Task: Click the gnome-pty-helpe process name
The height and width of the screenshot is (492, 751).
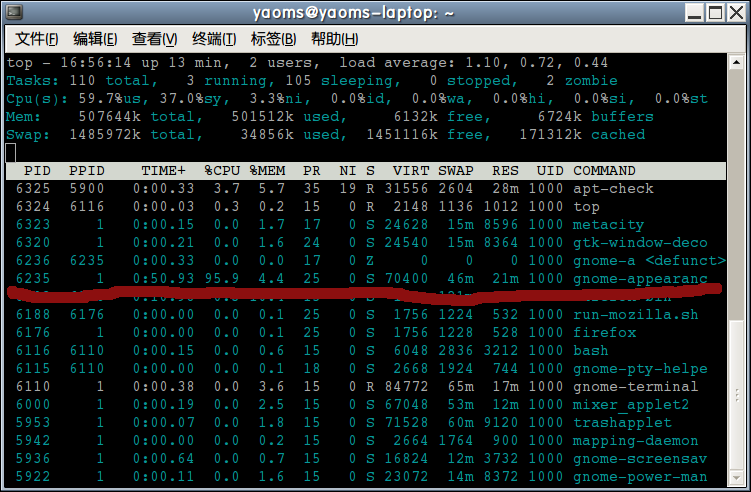Action: pyautogui.click(x=640, y=369)
